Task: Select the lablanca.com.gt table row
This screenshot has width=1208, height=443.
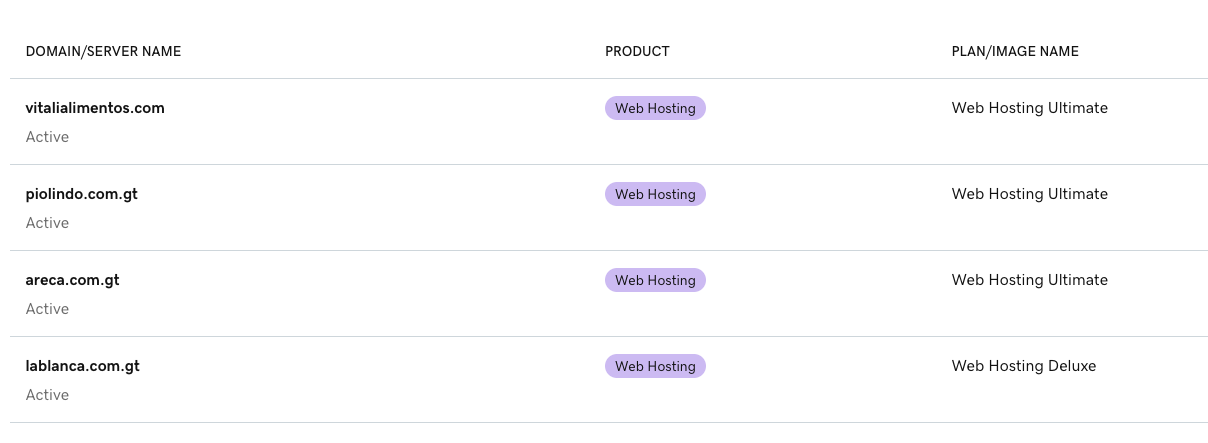Action: (x=609, y=380)
